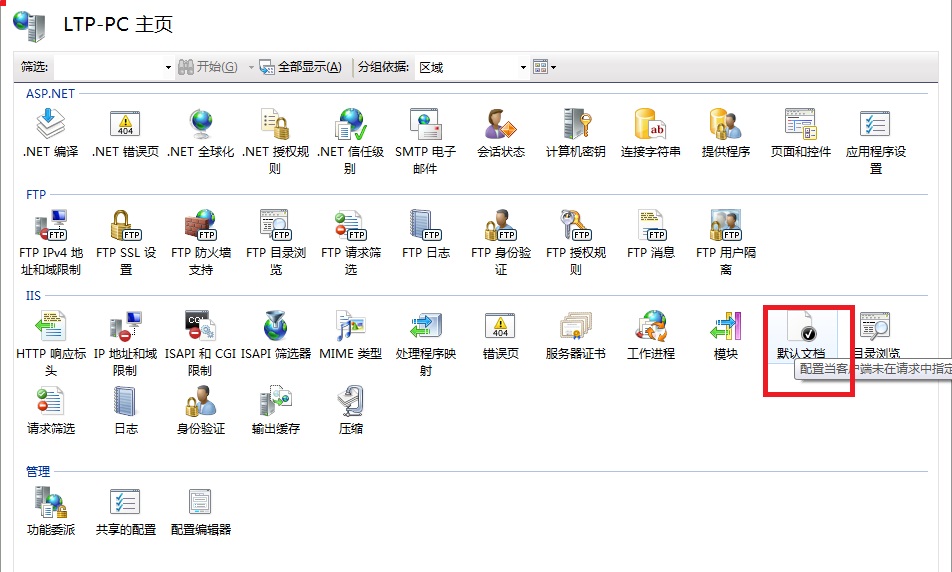Open the view mode dropdown button
This screenshot has width=952, height=572.
(545, 67)
